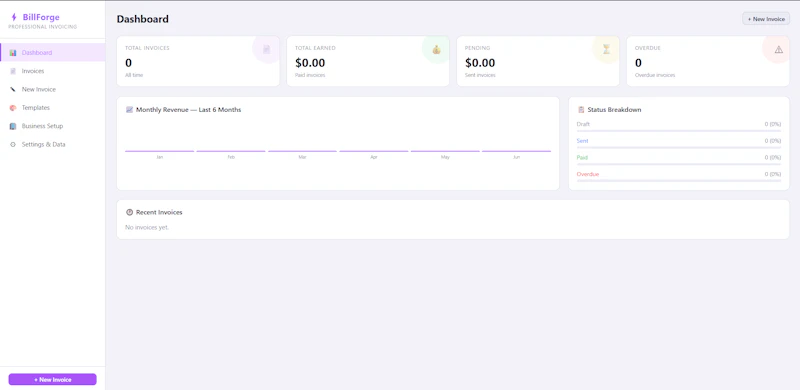Click the Dashboard page heading
This screenshot has width=800, height=390.
tap(143, 19)
